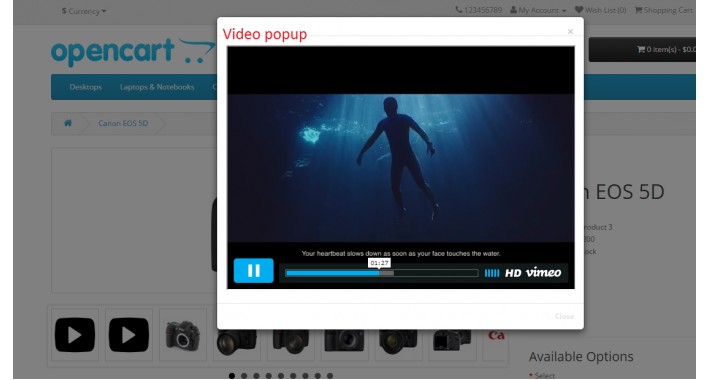The width and height of the screenshot is (710, 380).
Task: Click the Video popup title text
Action: point(264,34)
